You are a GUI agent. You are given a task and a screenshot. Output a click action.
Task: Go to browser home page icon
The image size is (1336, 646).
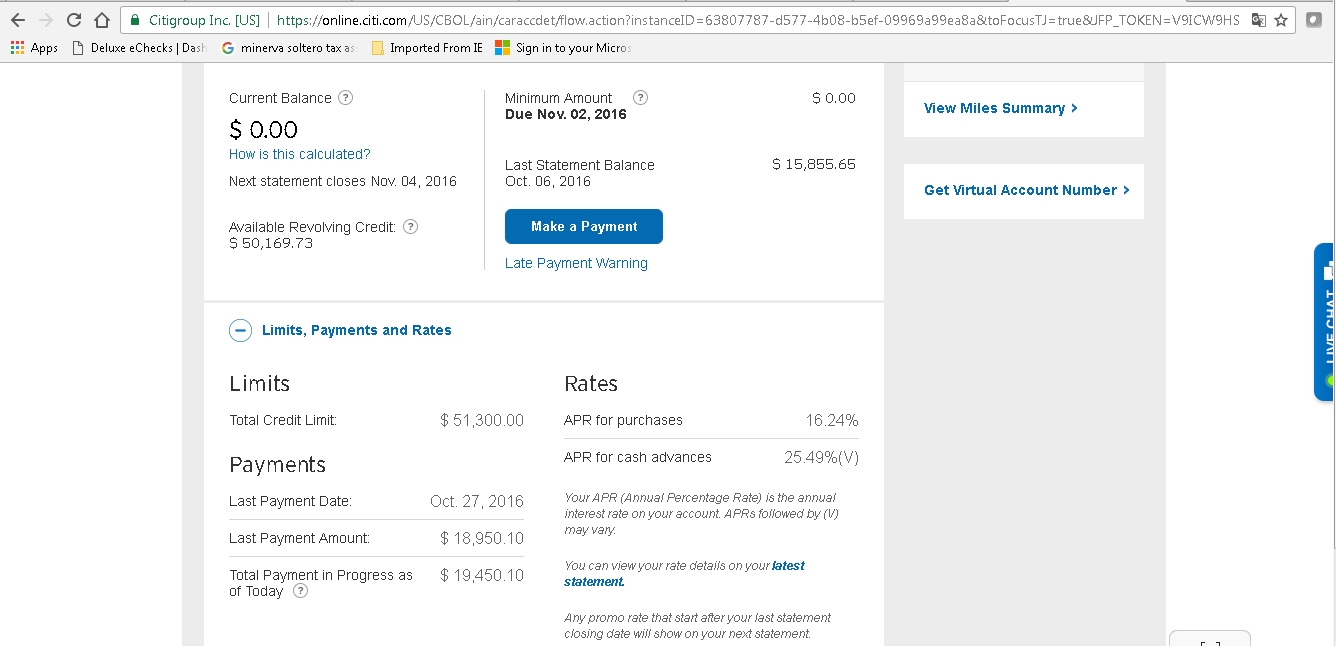[101, 20]
